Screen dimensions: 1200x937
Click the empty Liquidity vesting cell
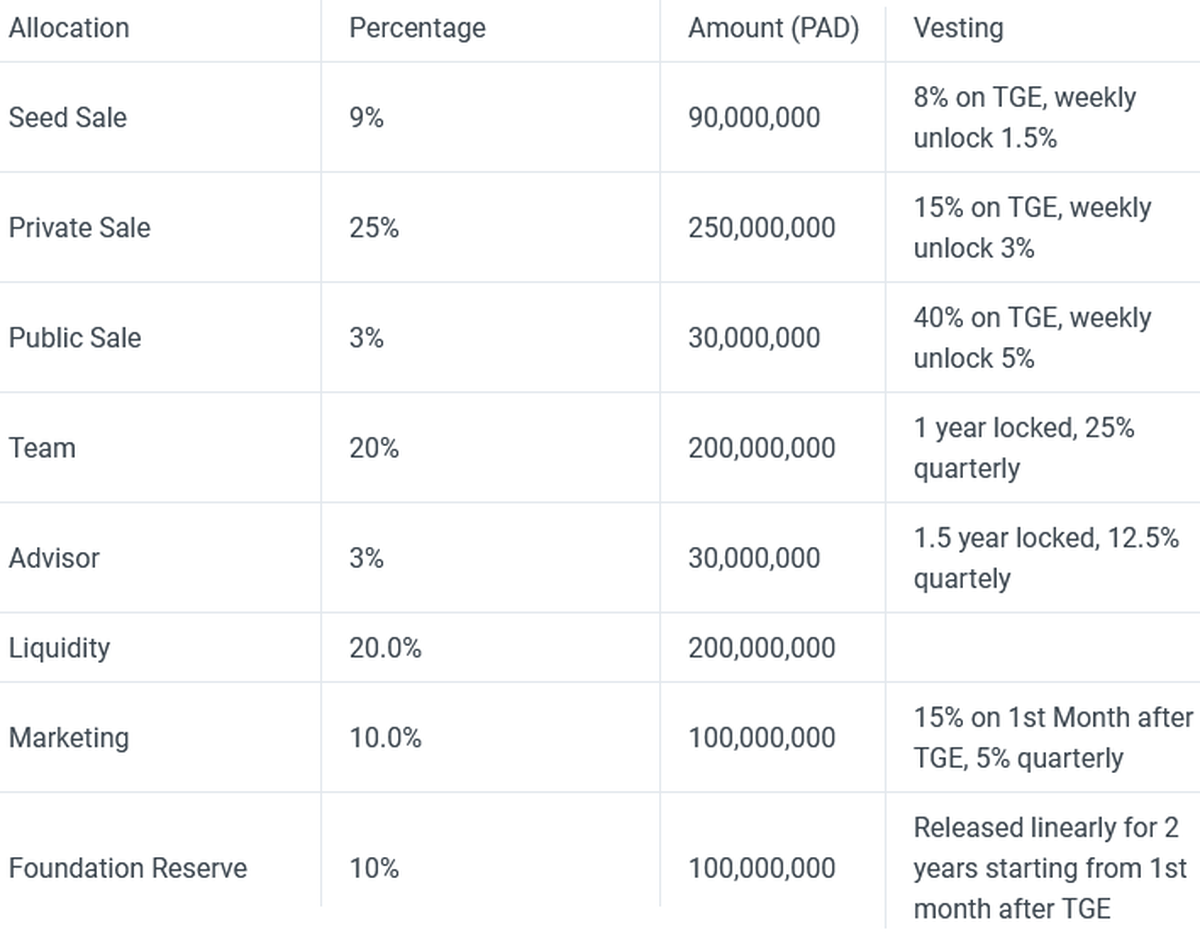(x=1040, y=648)
